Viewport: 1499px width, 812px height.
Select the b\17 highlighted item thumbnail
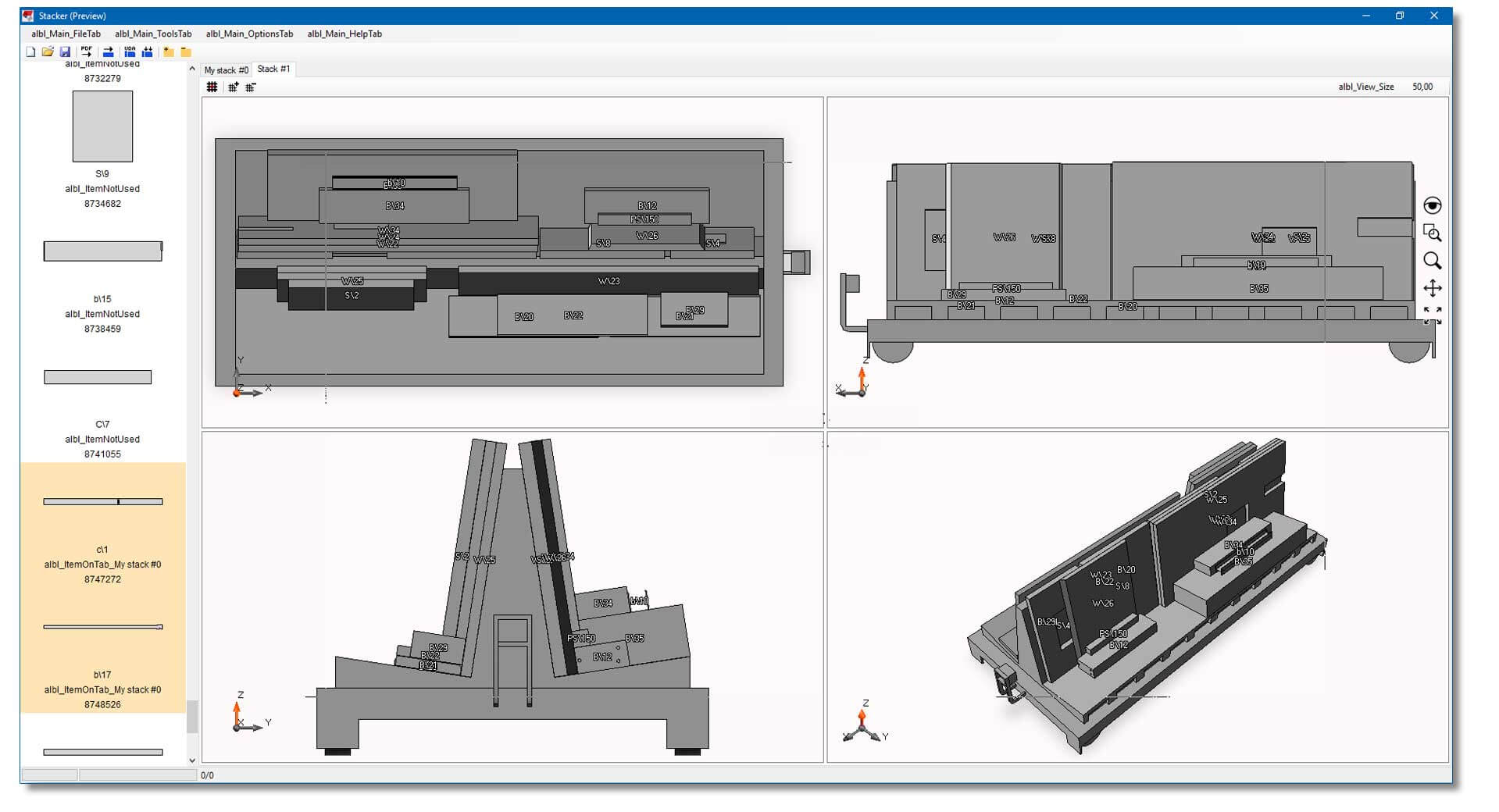coord(103,627)
